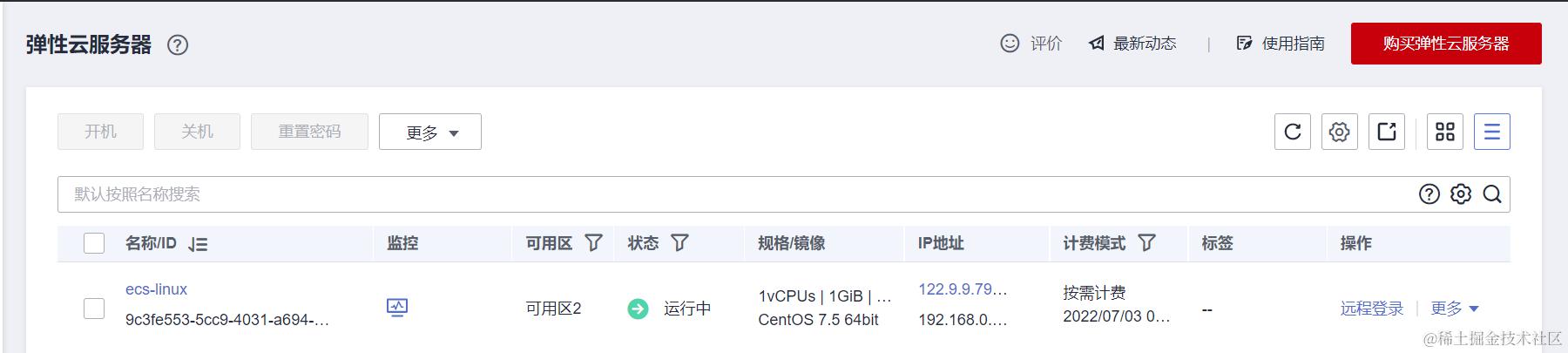Image resolution: width=1568 pixels, height=353 pixels.
Task: Open monitoring icon for ecs-linux
Action: pyautogui.click(x=397, y=307)
